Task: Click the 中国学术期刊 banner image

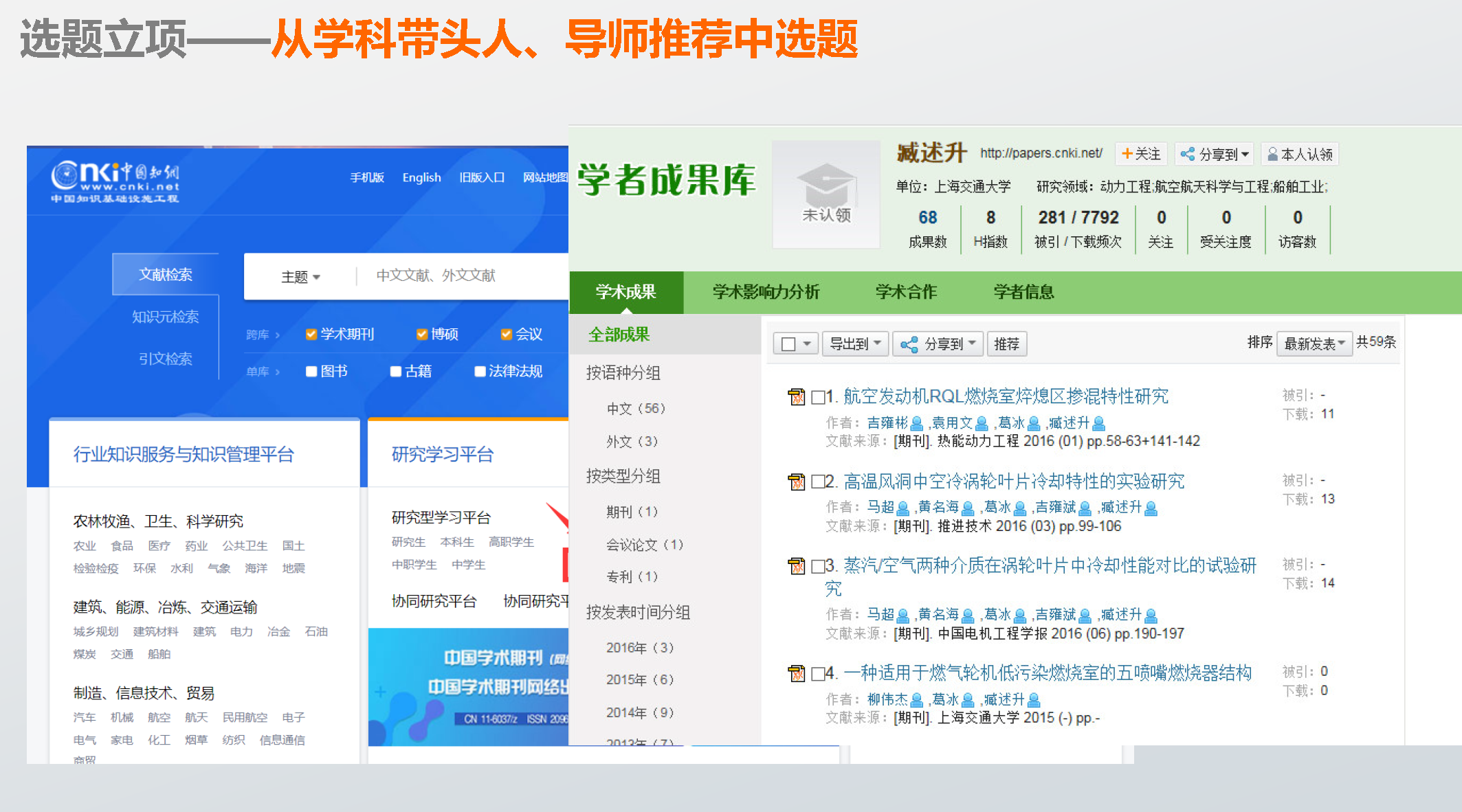Action: coord(468,686)
